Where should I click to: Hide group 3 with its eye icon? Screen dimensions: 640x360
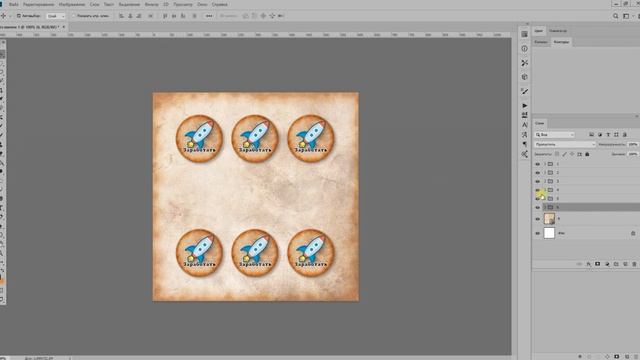click(538, 181)
